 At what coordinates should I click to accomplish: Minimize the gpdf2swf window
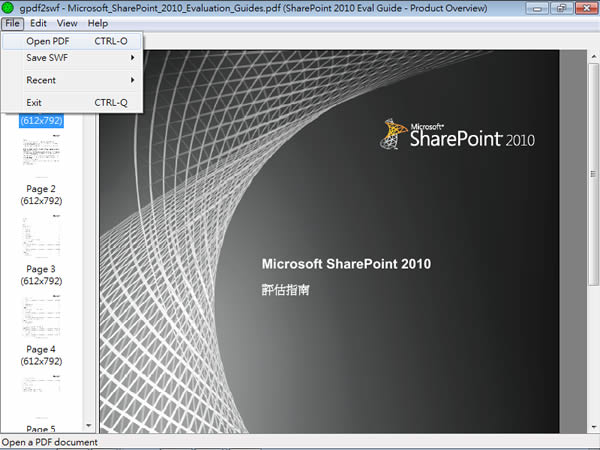point(536,8)
